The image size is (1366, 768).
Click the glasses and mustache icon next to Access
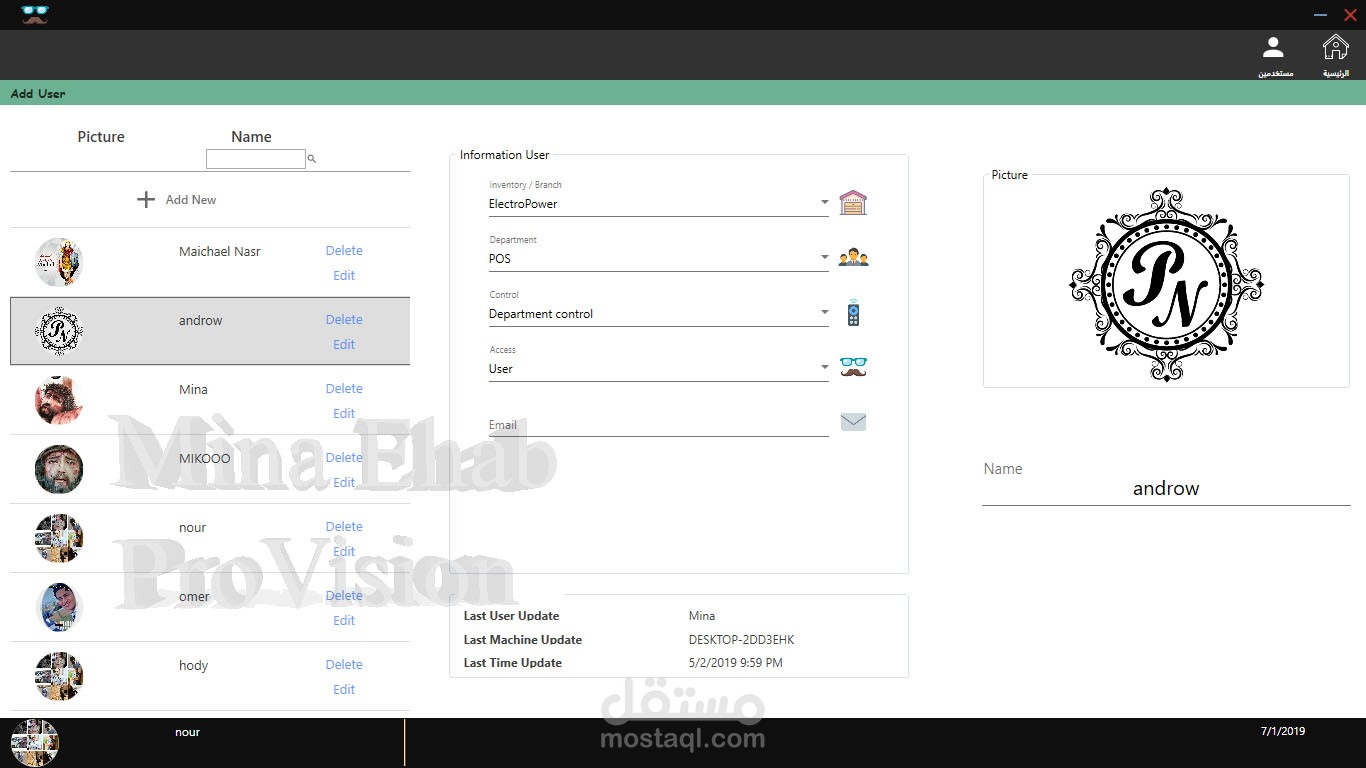853,368
